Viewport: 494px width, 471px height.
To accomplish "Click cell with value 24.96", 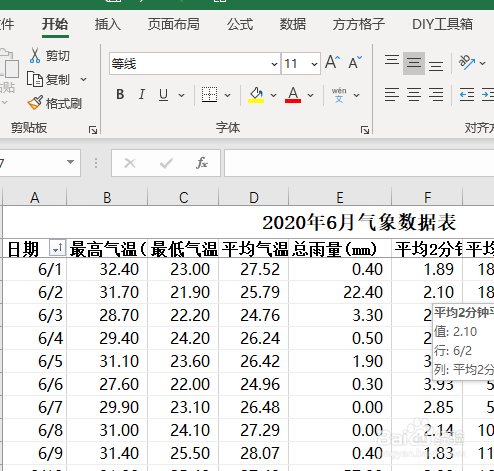I will pos(254,384).
